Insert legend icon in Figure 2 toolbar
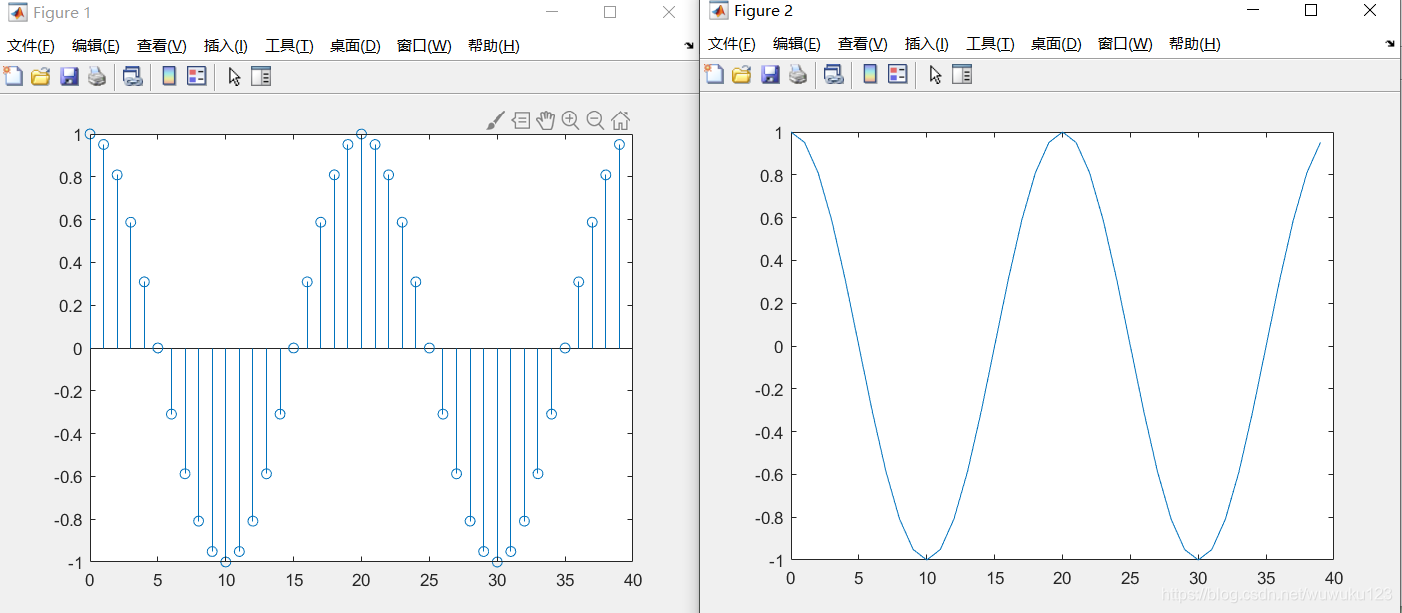1402x613 pixels. 898,74
